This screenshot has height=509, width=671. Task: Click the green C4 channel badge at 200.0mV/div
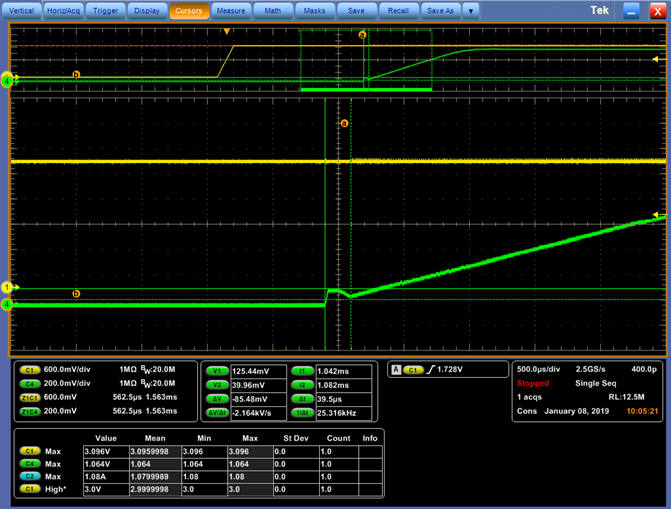[x=30, y=384]
